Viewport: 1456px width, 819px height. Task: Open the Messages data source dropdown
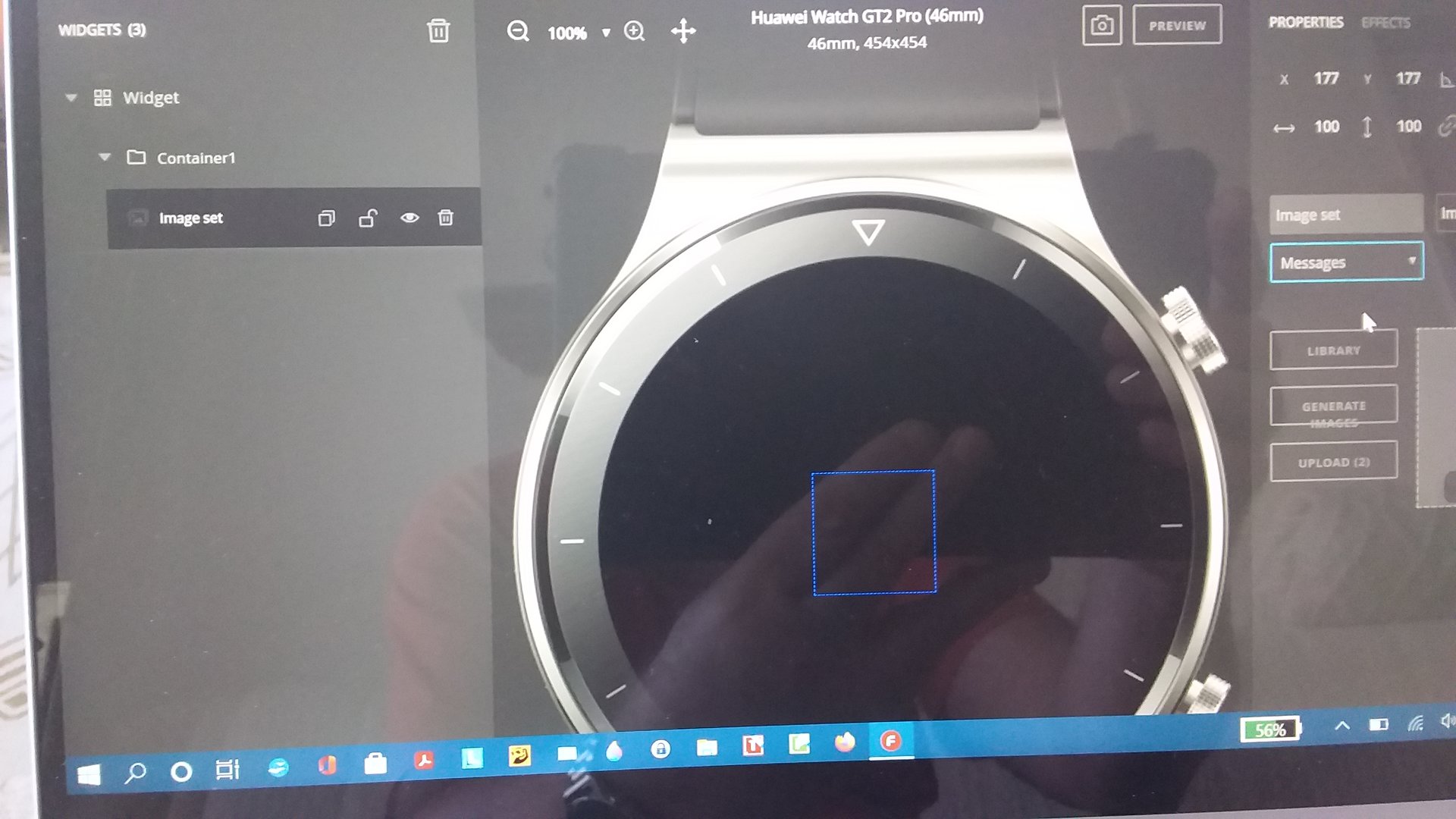(1347, 262)
